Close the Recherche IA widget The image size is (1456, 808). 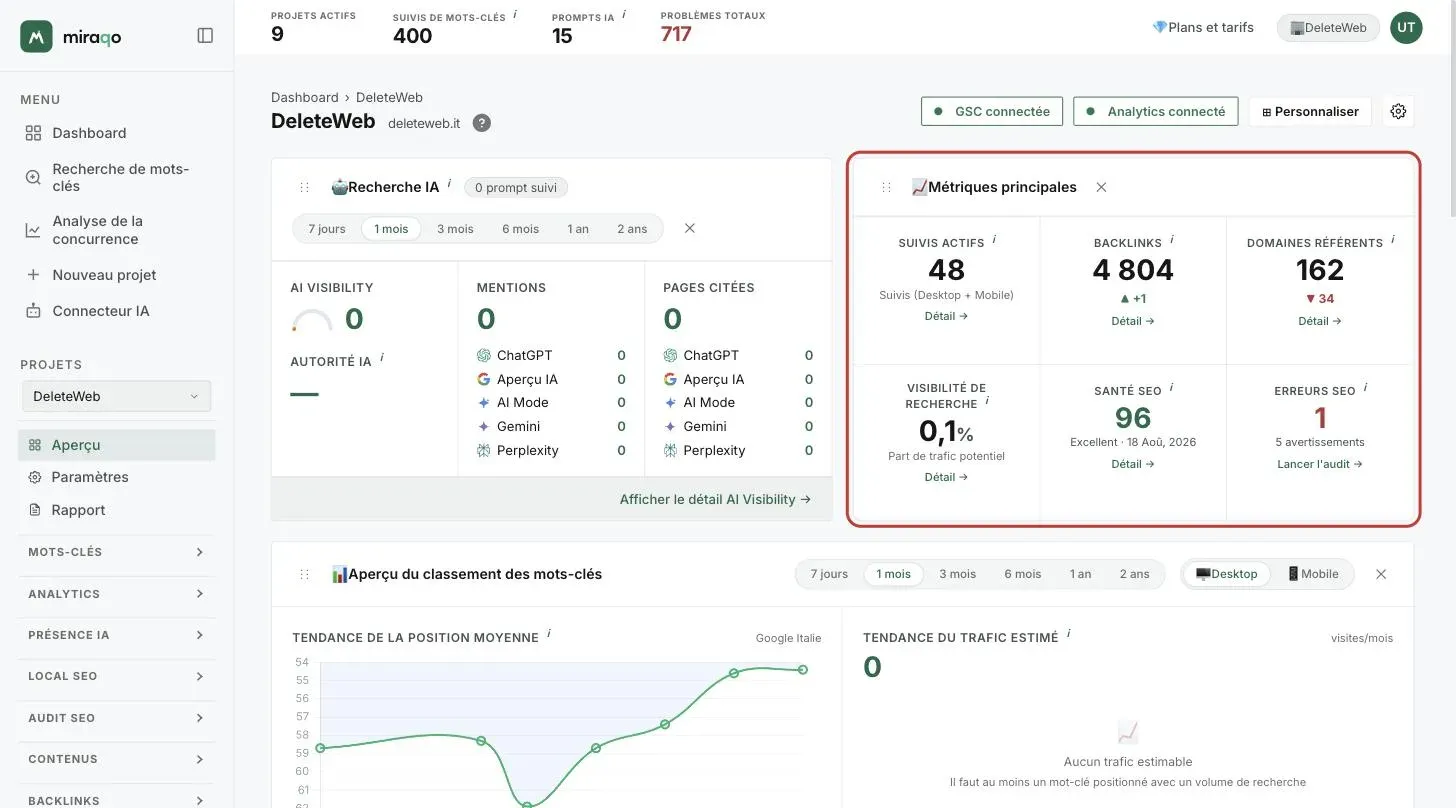click(x=690, y=228)
